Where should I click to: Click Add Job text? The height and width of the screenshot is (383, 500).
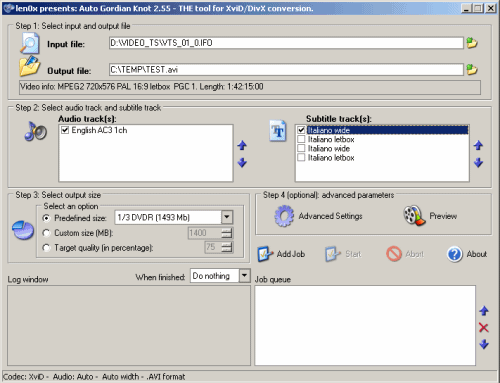[291, 254]
